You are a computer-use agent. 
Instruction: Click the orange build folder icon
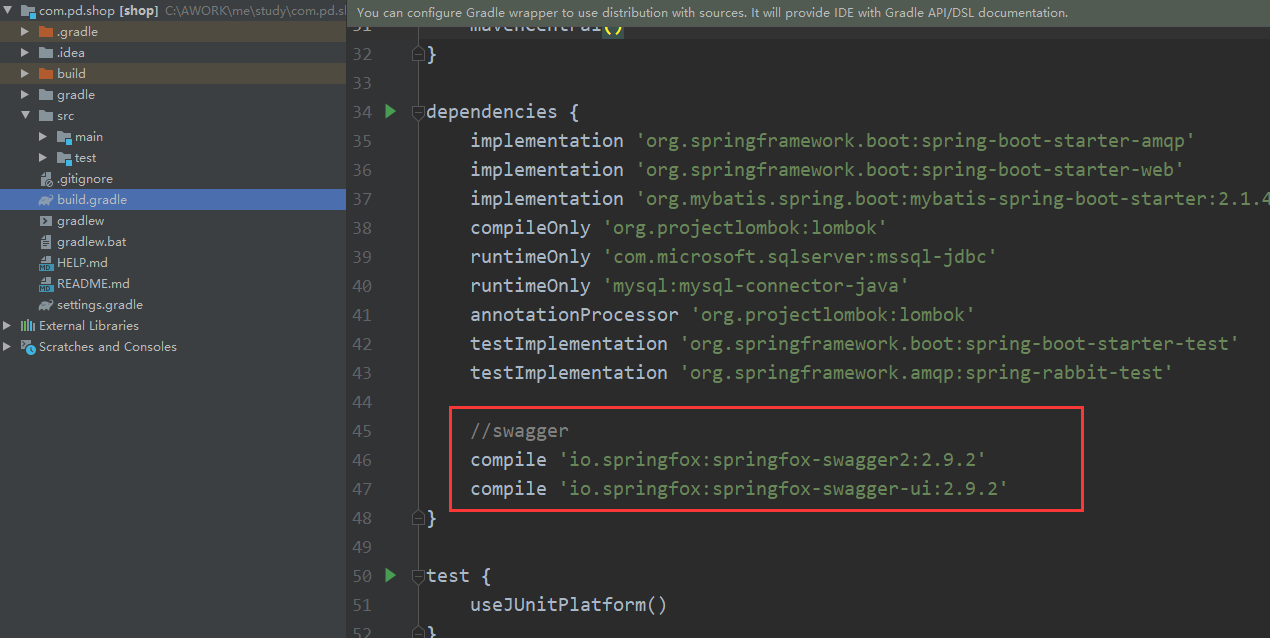coord(46,73)
